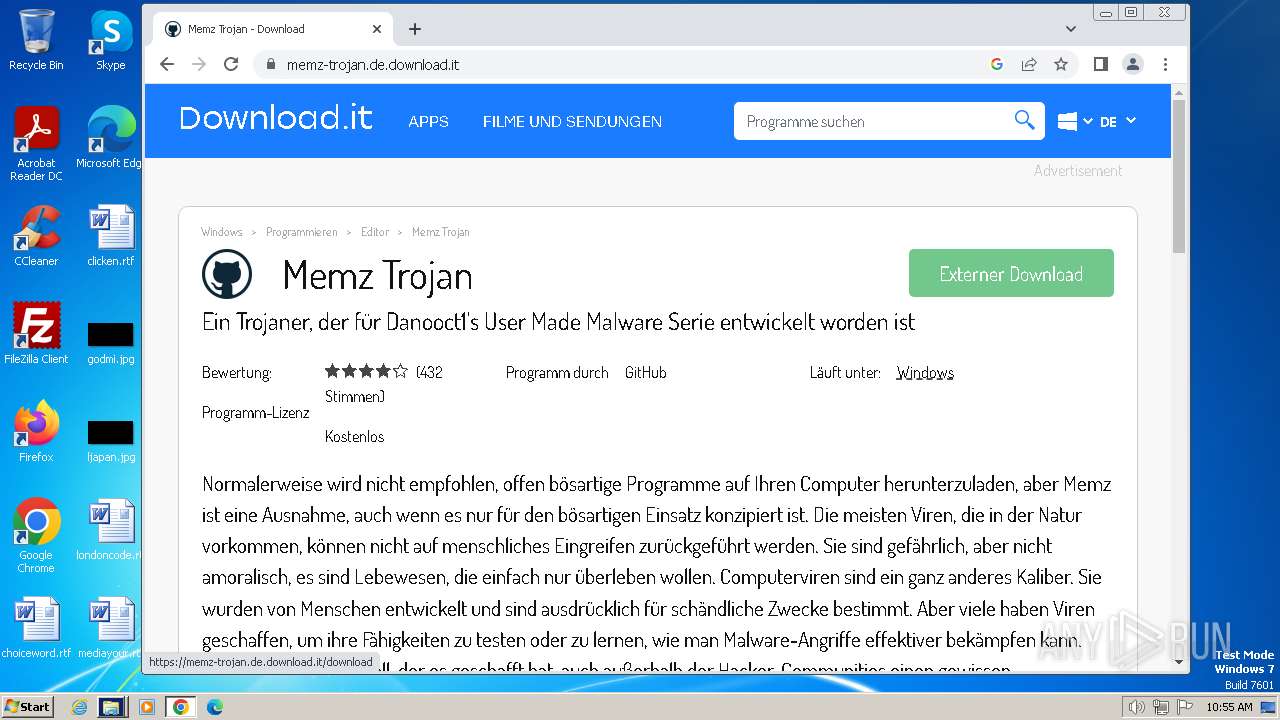The image size is (1280, 720).
Task: Open Recycle Bin desktop icon
Action: 36,40
